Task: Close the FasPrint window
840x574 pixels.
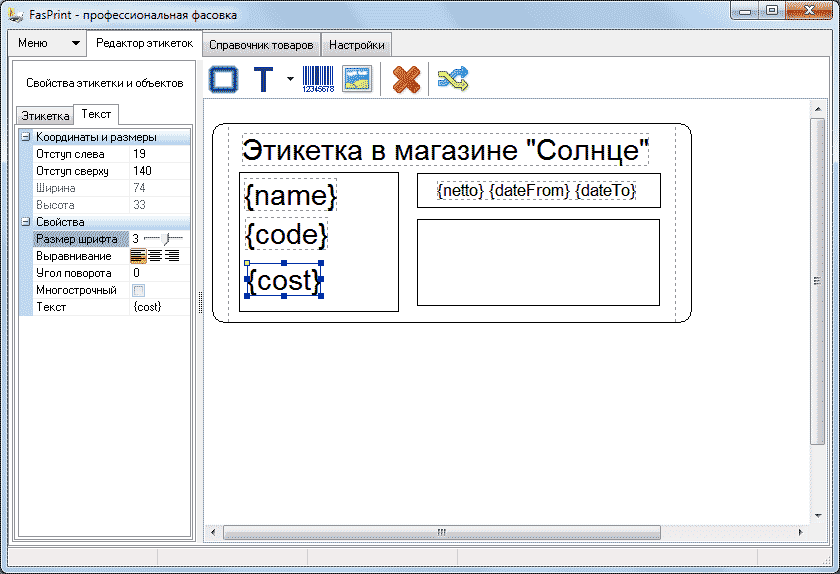Action: click(x=810, y=10)
